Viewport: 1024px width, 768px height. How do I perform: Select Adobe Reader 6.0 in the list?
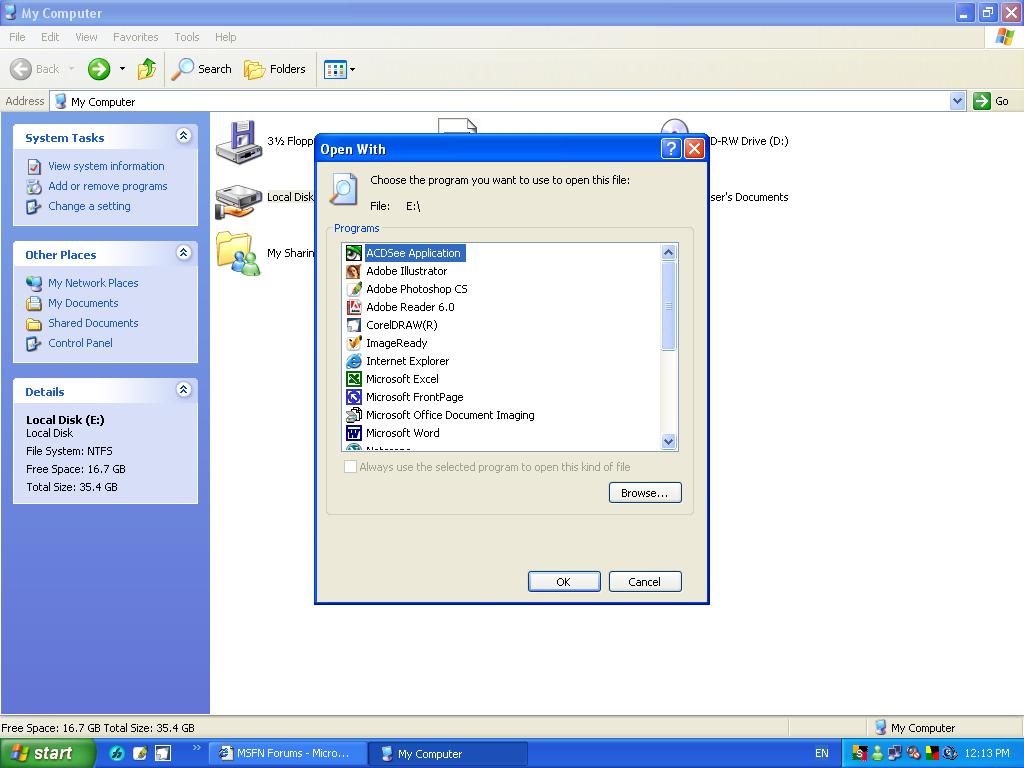pos(410,307)
